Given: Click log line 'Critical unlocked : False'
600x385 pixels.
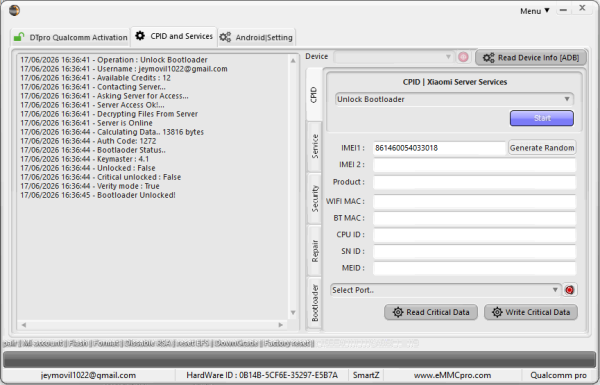Looking at the screenshot, I should tap(101, 177).
